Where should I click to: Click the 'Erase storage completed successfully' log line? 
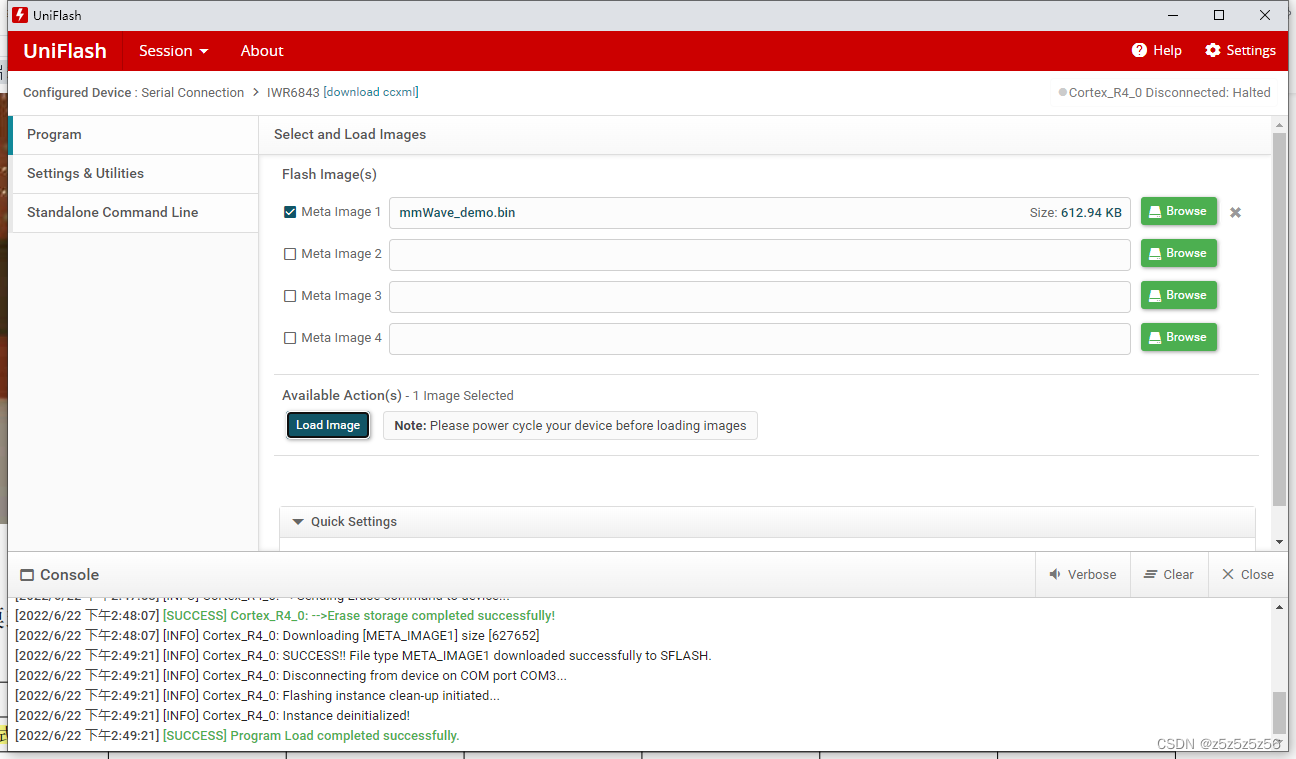pos(285,616)
